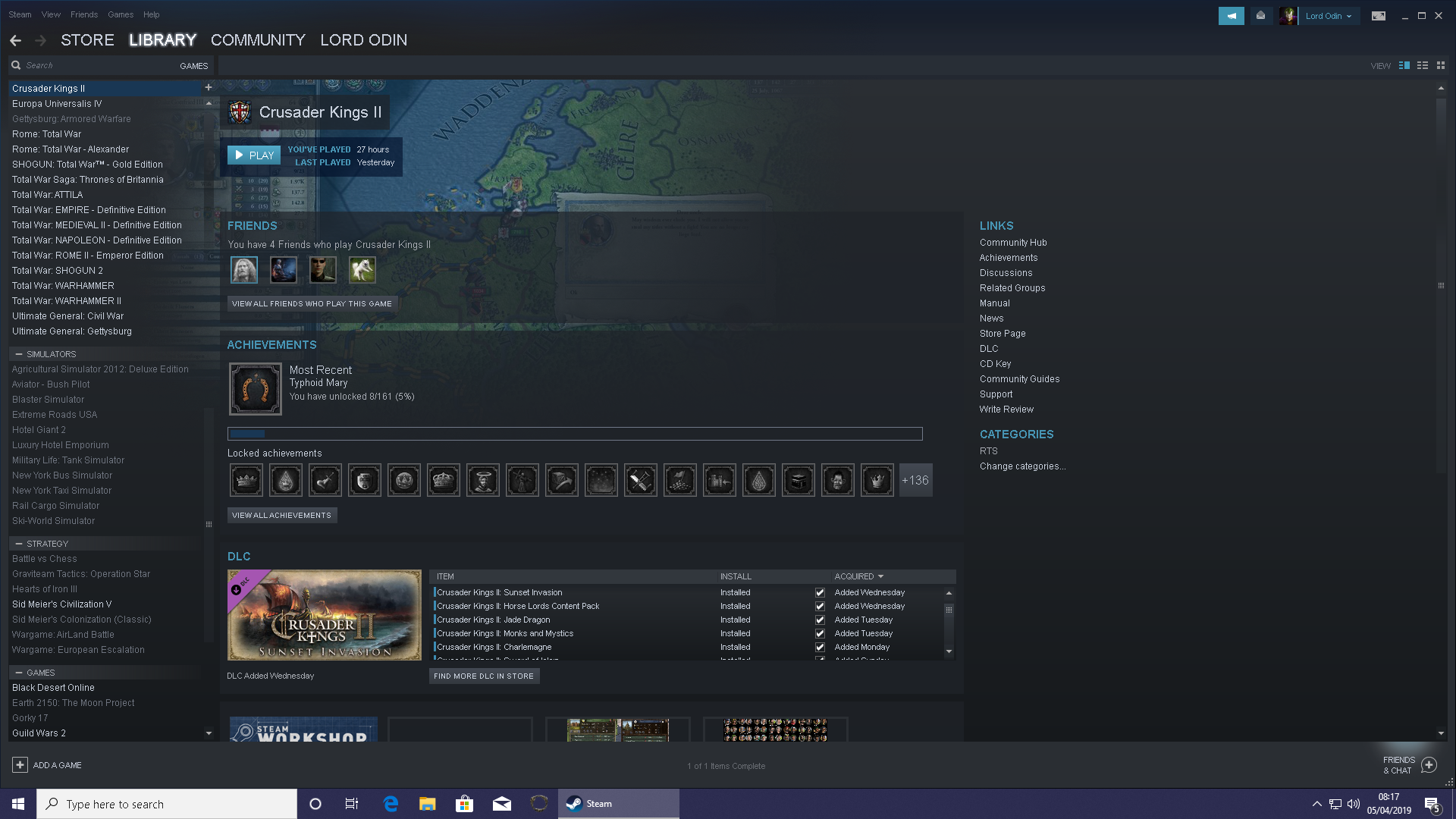This screenshot has width=1456, height=819.
Task: Click the +136 more achievements tile
Action: click(x=915, y=480)
